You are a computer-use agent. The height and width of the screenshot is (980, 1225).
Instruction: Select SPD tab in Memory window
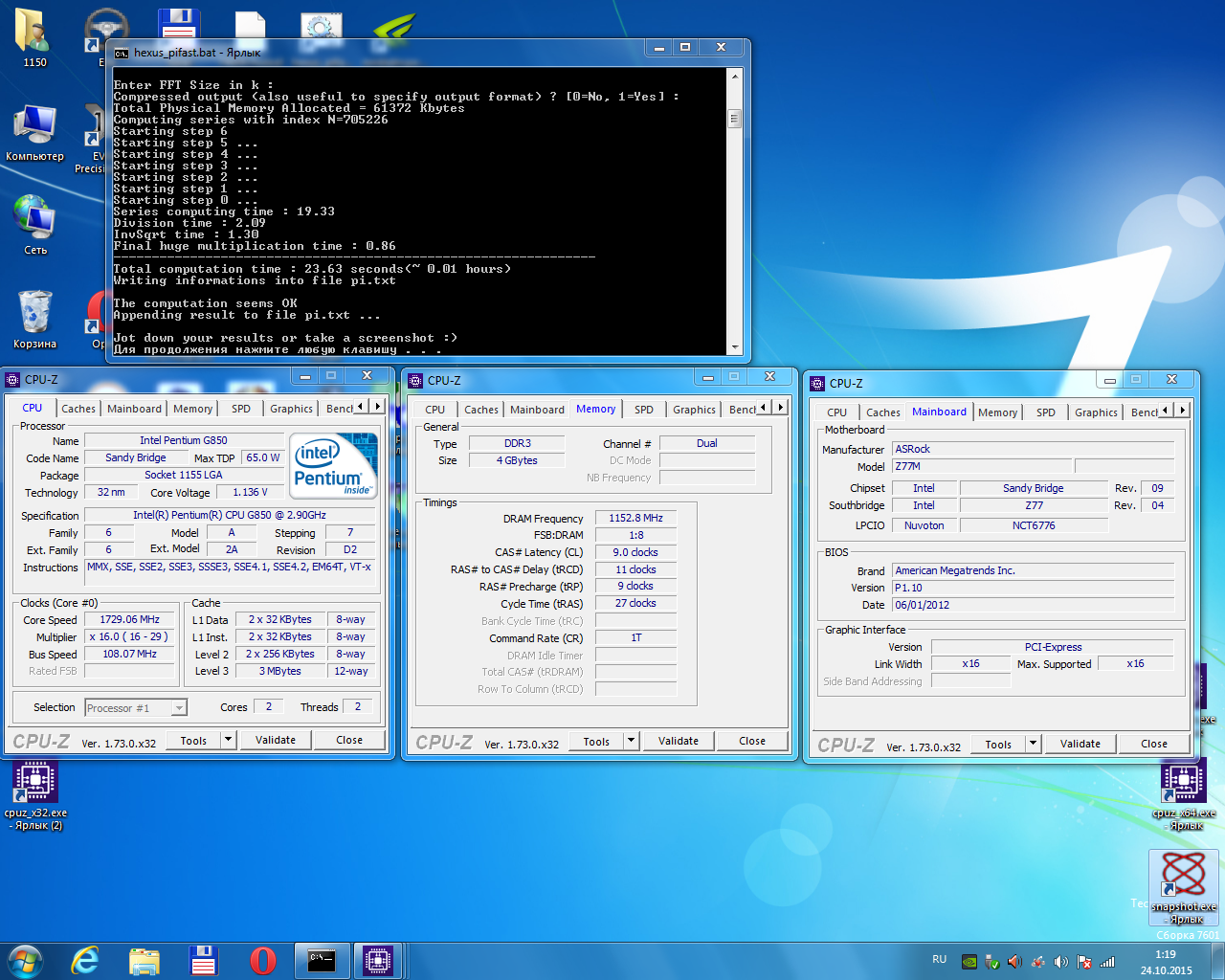(644, 410)
